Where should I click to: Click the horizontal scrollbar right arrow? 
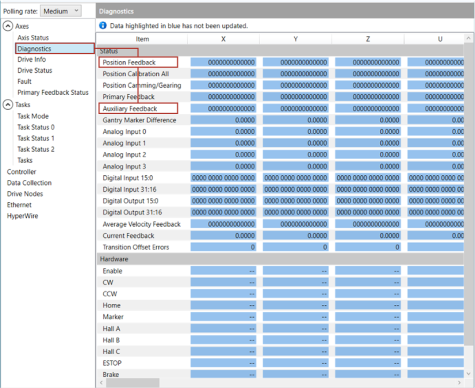pos(459,383)
